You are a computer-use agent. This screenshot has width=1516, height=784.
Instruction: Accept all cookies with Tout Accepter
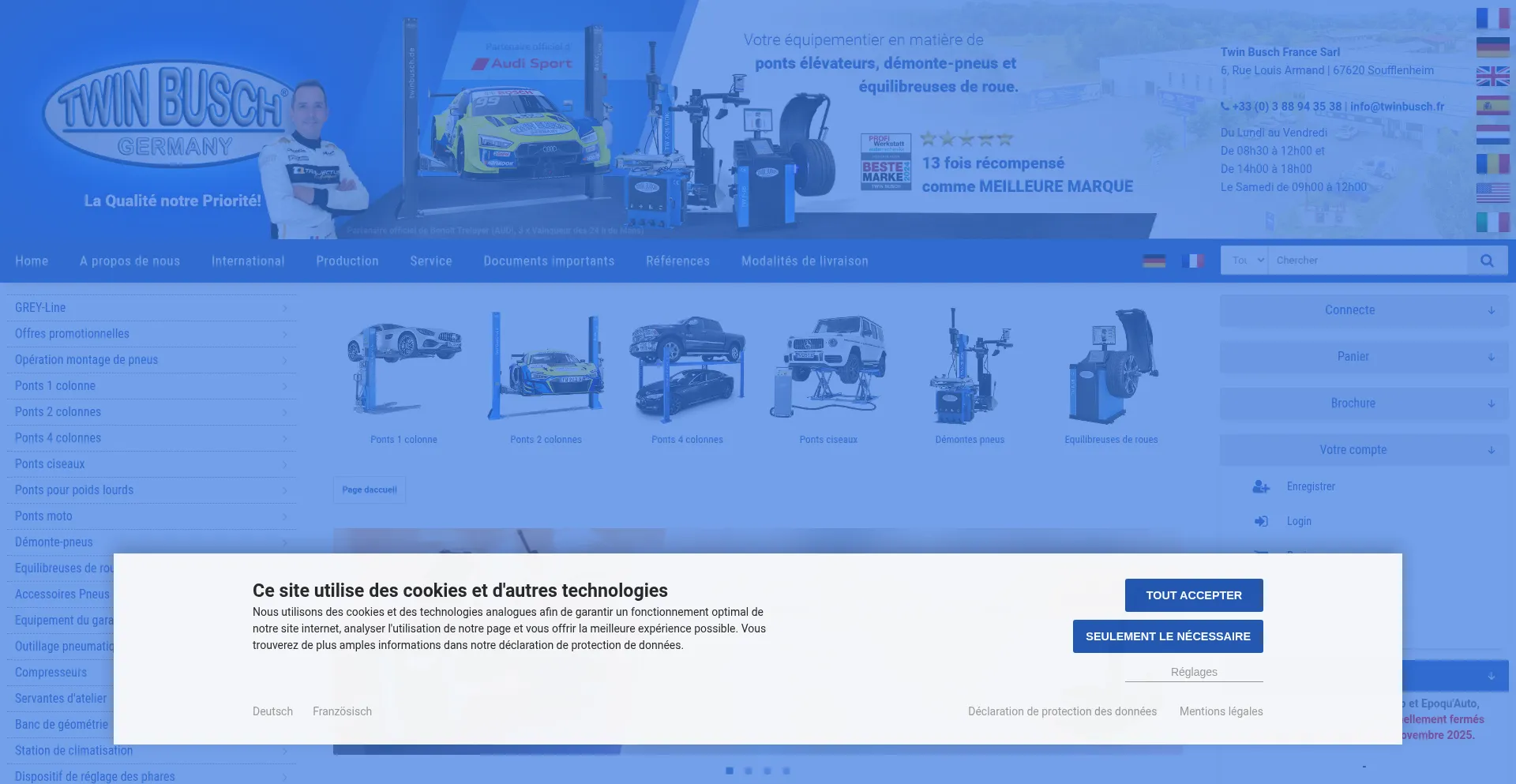pos(1193,595)
